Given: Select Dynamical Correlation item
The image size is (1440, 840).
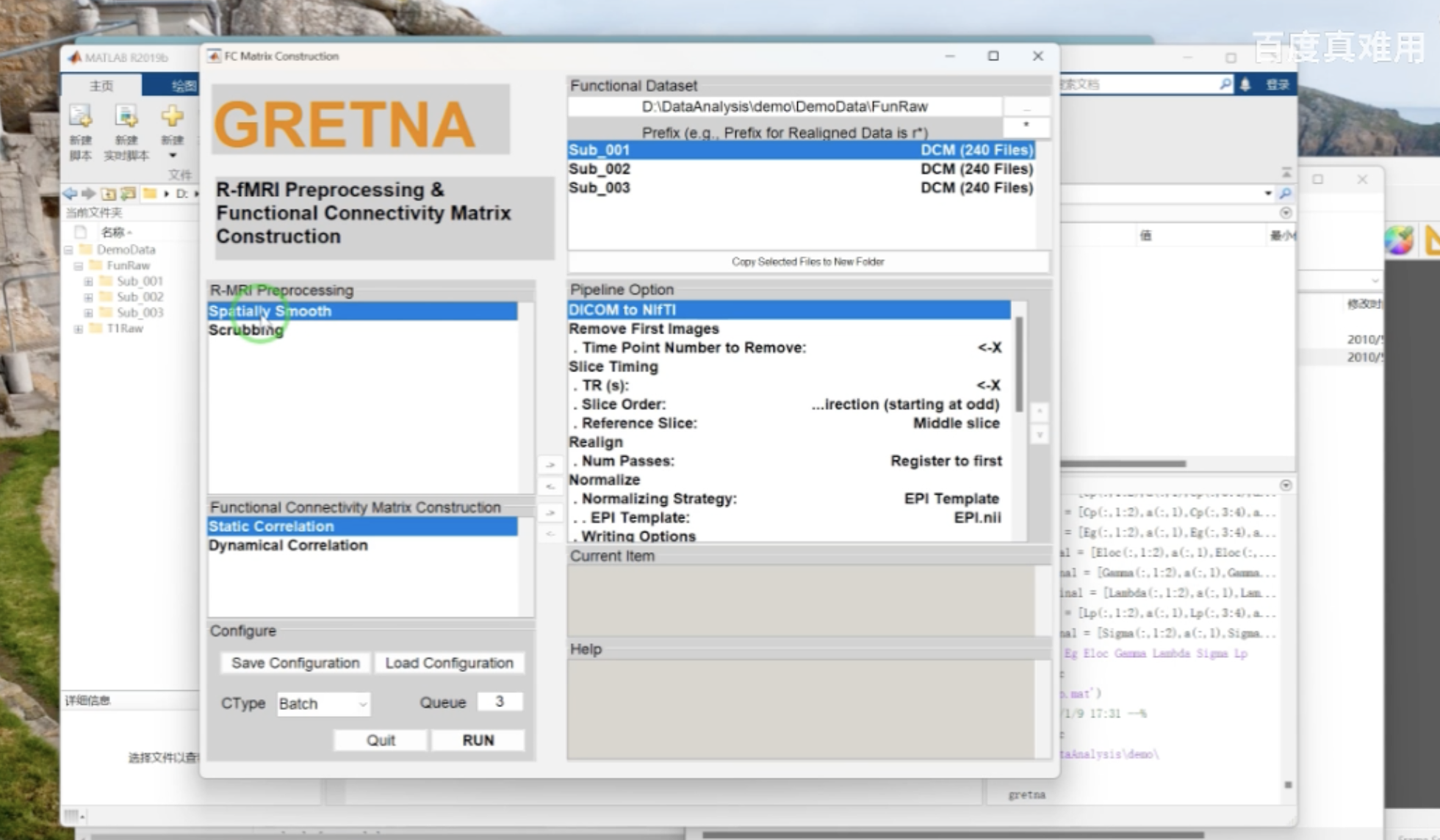Looking at the screenshot, I should [x=363, y=546].
